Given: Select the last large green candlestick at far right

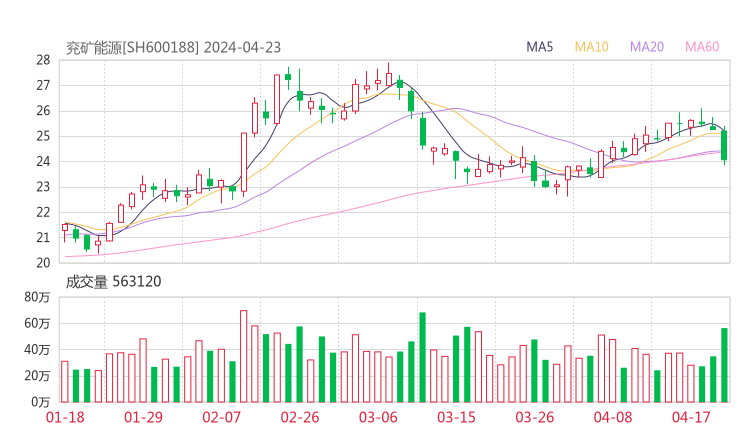Looking at the screenshot, I should point(724,145).
